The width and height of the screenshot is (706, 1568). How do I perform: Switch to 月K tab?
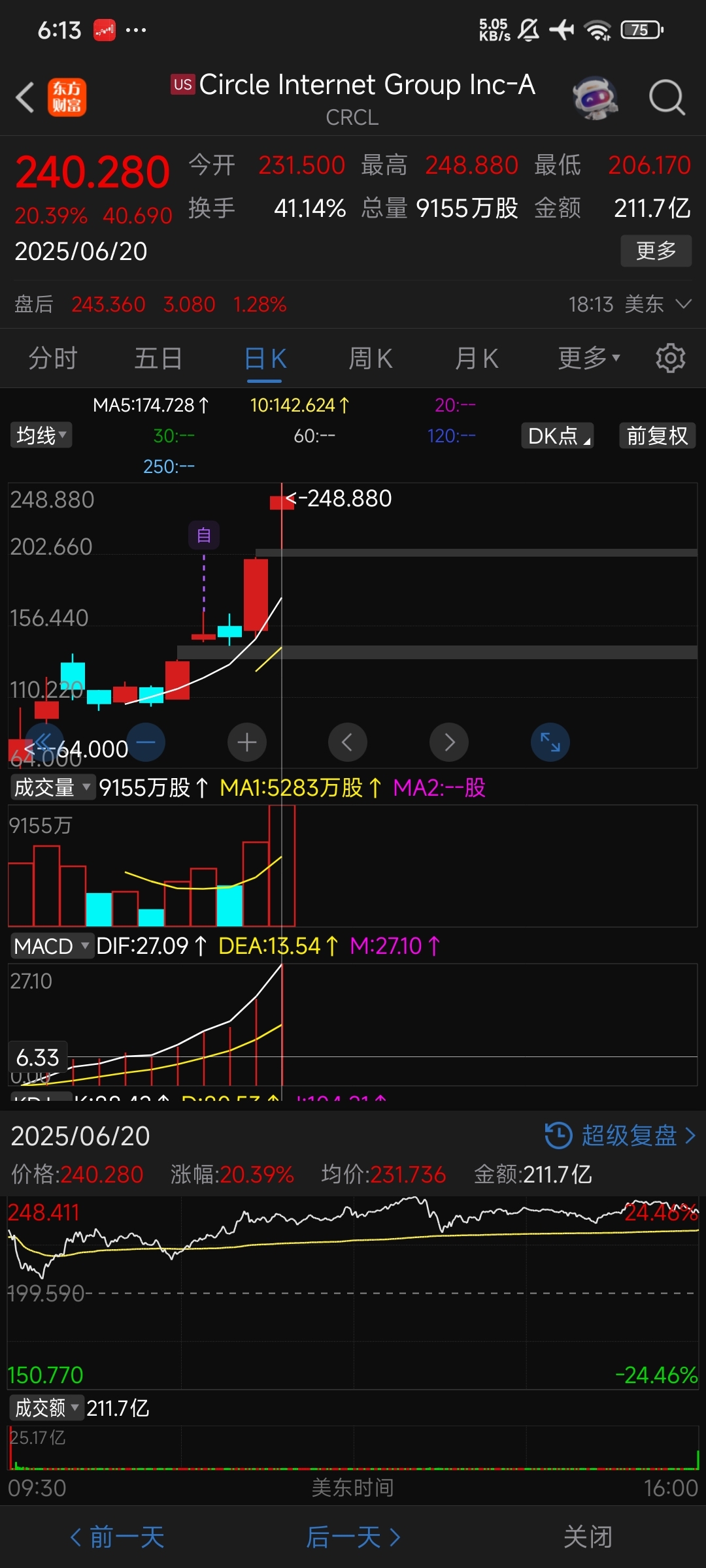[477, 359]
